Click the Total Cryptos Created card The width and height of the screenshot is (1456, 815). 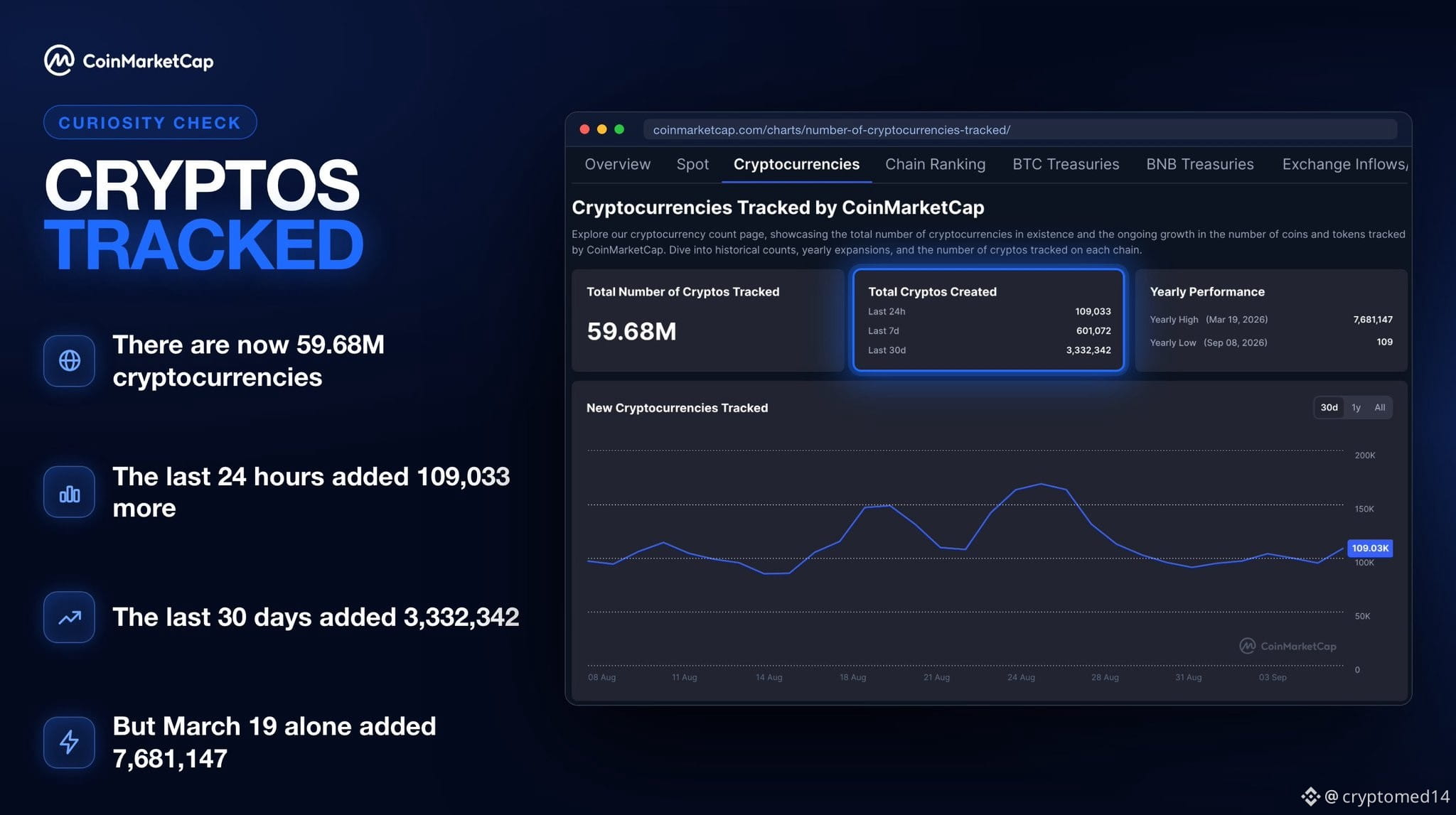point(988,320)
